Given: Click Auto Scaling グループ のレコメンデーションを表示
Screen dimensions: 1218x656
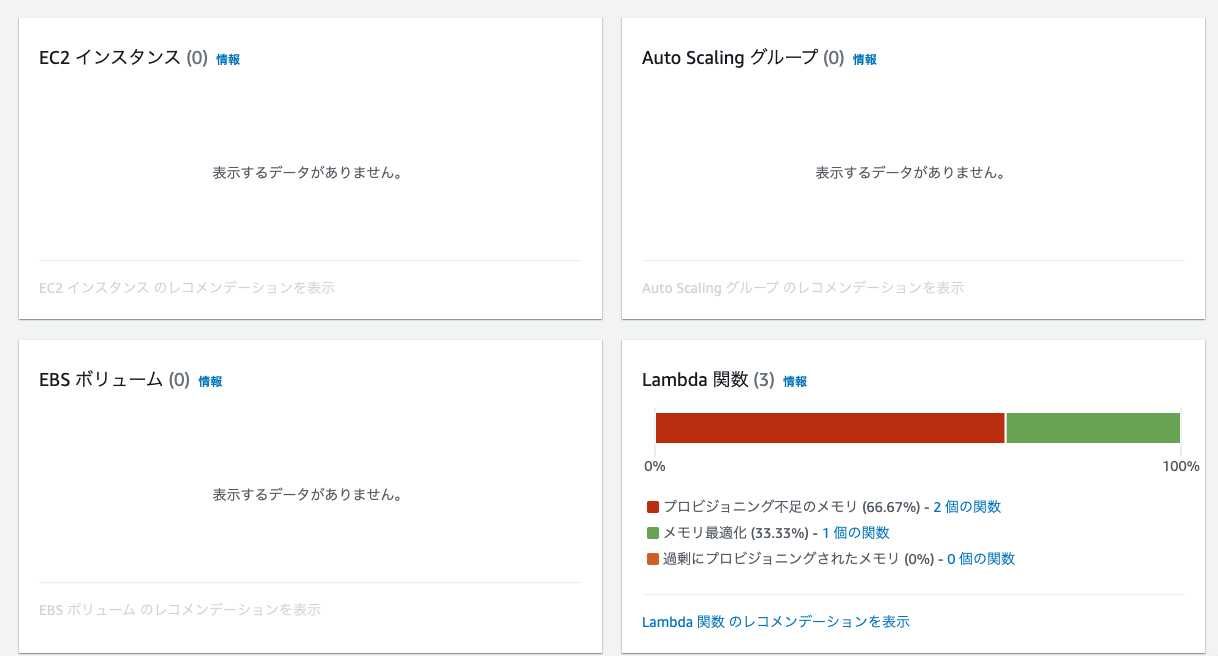Looking at the screenshot, I should (x=803, y=288).
